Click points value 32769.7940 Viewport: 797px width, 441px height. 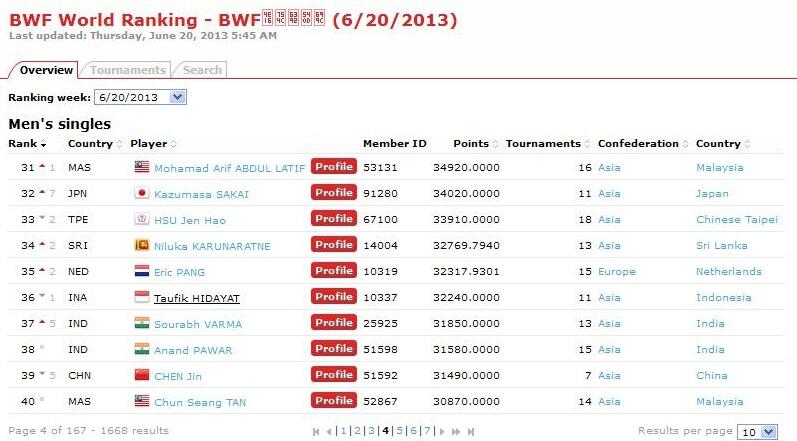tap(466, 245)
